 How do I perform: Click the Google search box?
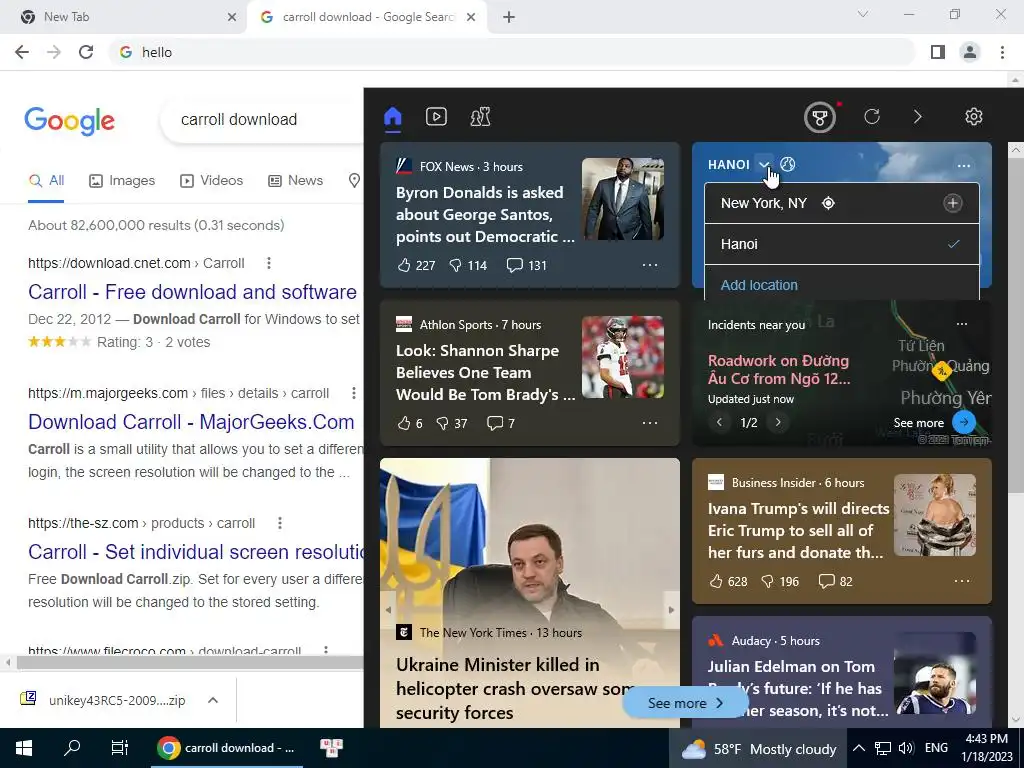[263, 120]
